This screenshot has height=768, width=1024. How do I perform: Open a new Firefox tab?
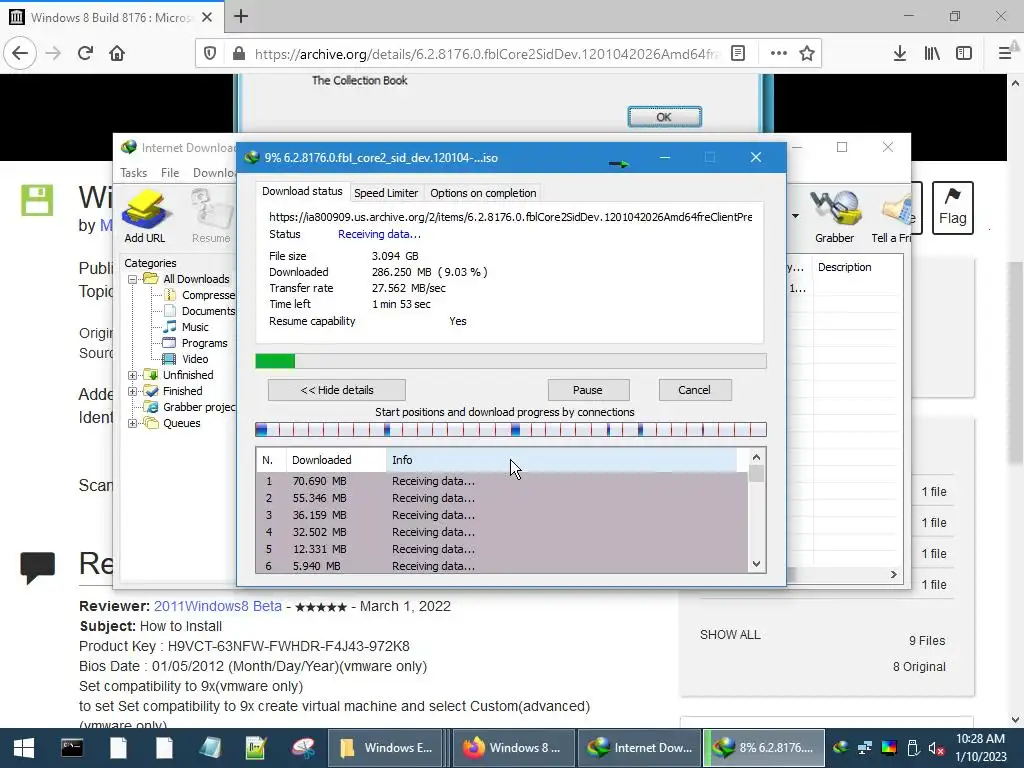coord(241,16)
